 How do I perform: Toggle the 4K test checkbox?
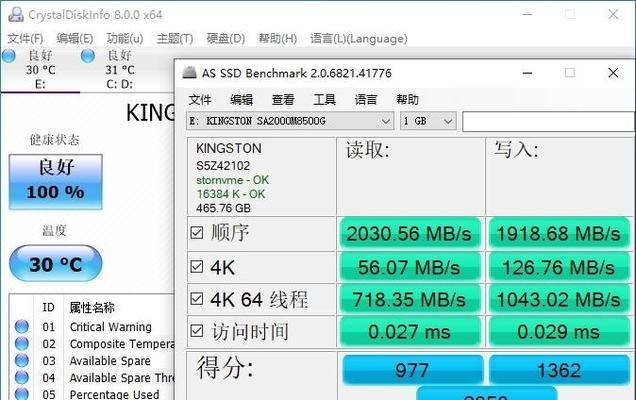point(197,267)
